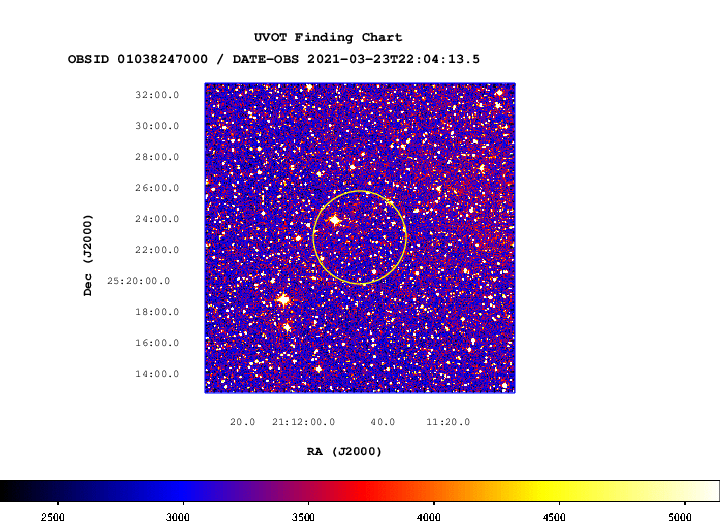Click the Dec axis label '14:00.0'
The height and width of the screenshot is (521, 720).
pos(157,374)
